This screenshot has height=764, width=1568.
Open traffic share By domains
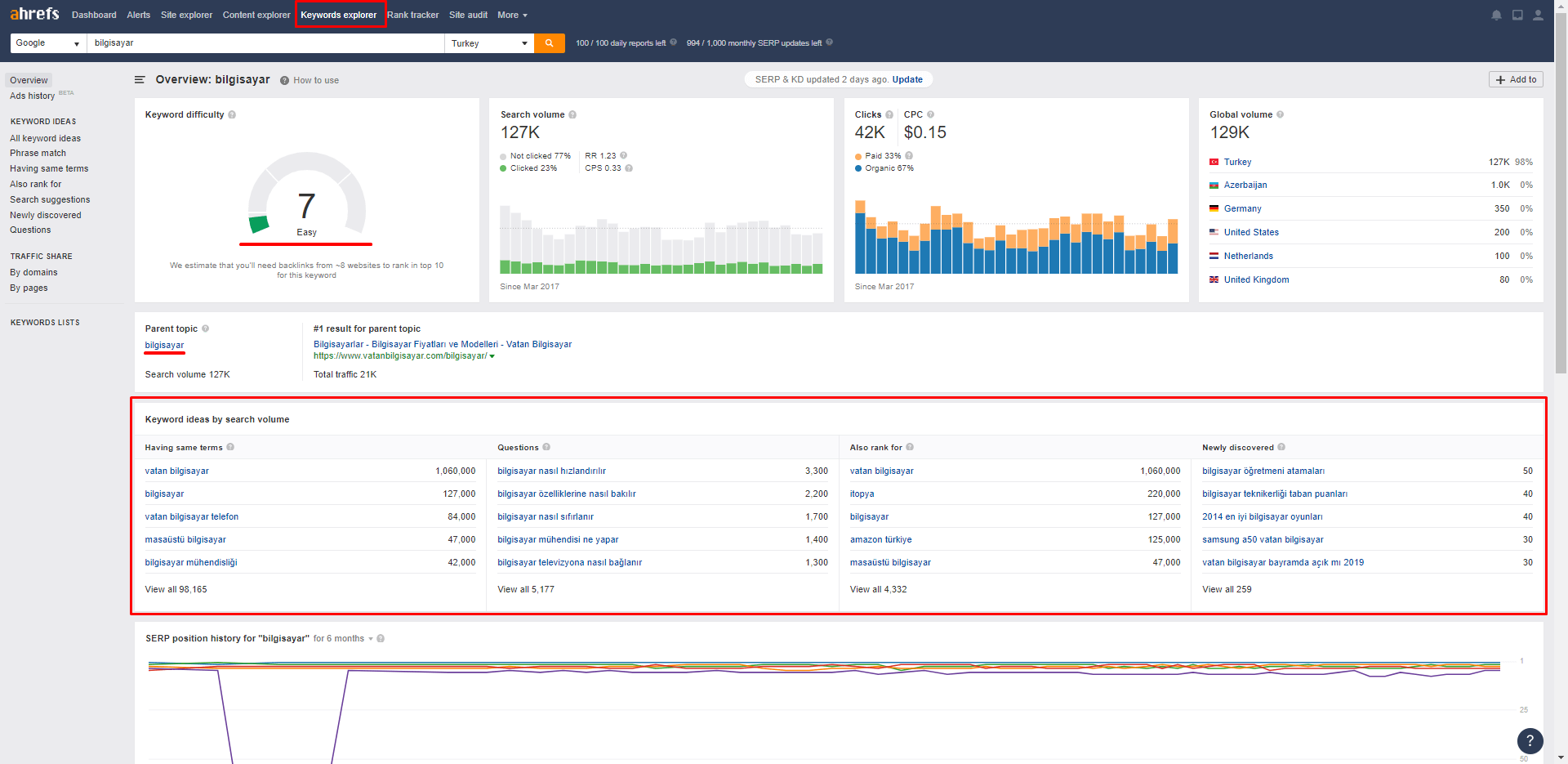[x=33, y=272]
